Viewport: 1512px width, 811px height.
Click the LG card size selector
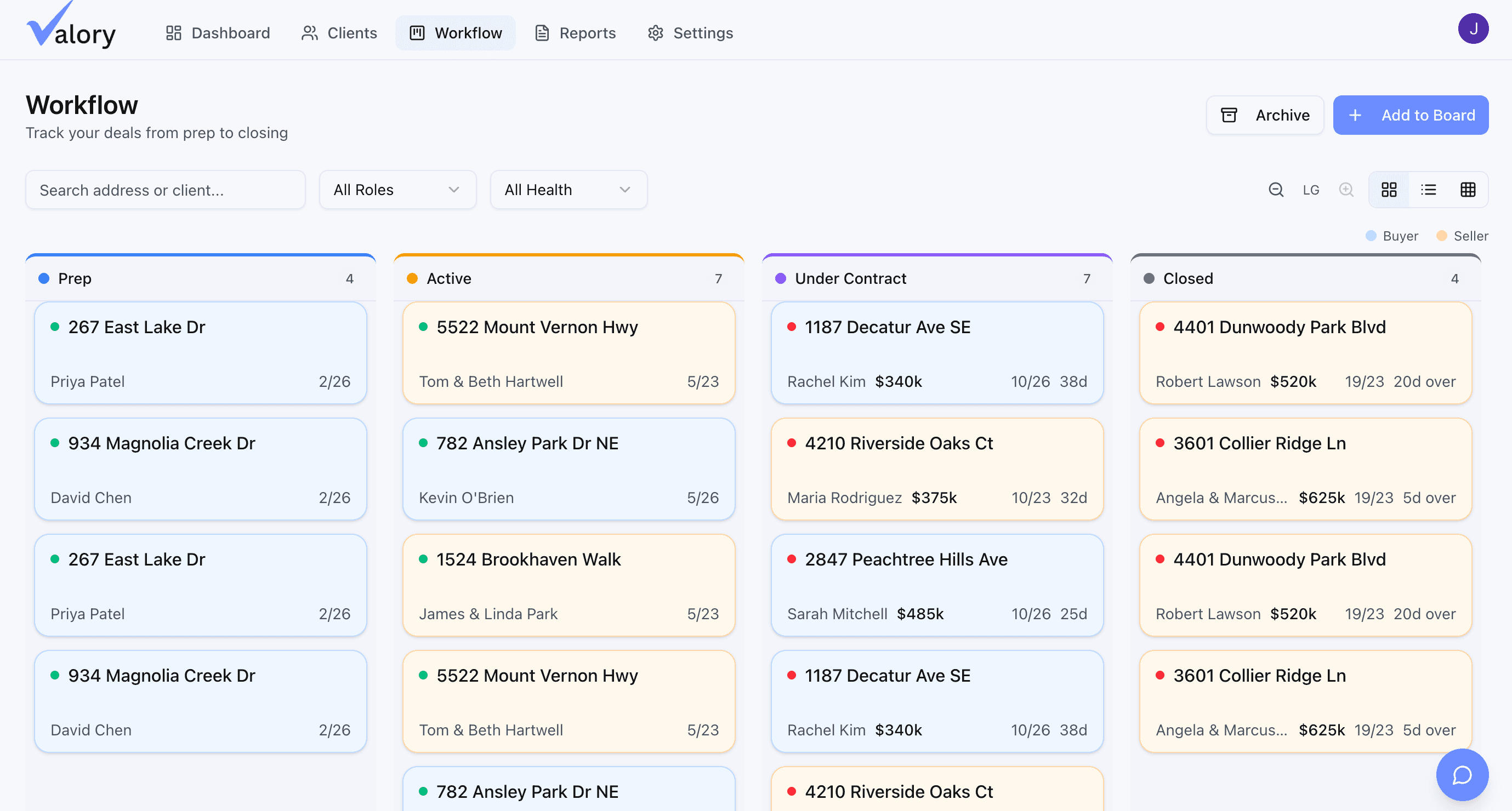point(1311,190)
